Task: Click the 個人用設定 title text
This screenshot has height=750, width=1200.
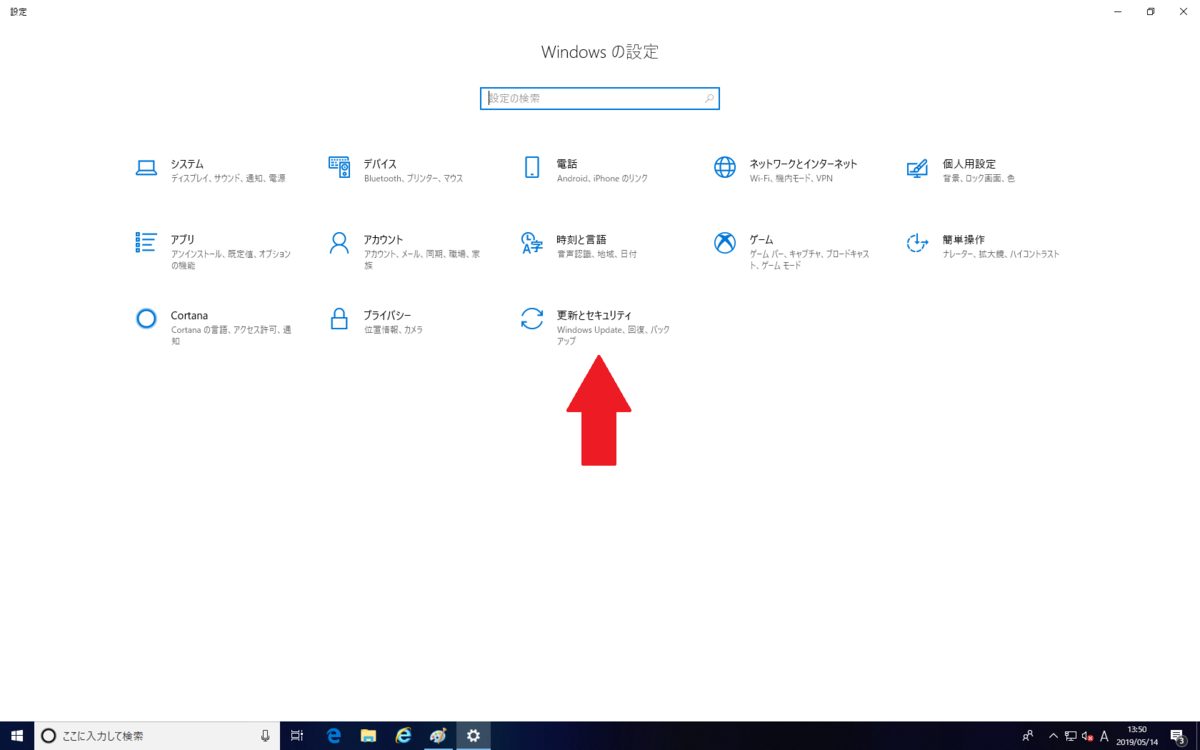Action: tap(968, 164)
